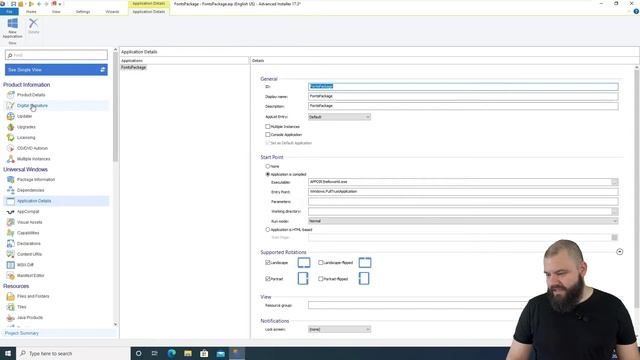Click the Parameters input field

point(463,202)
